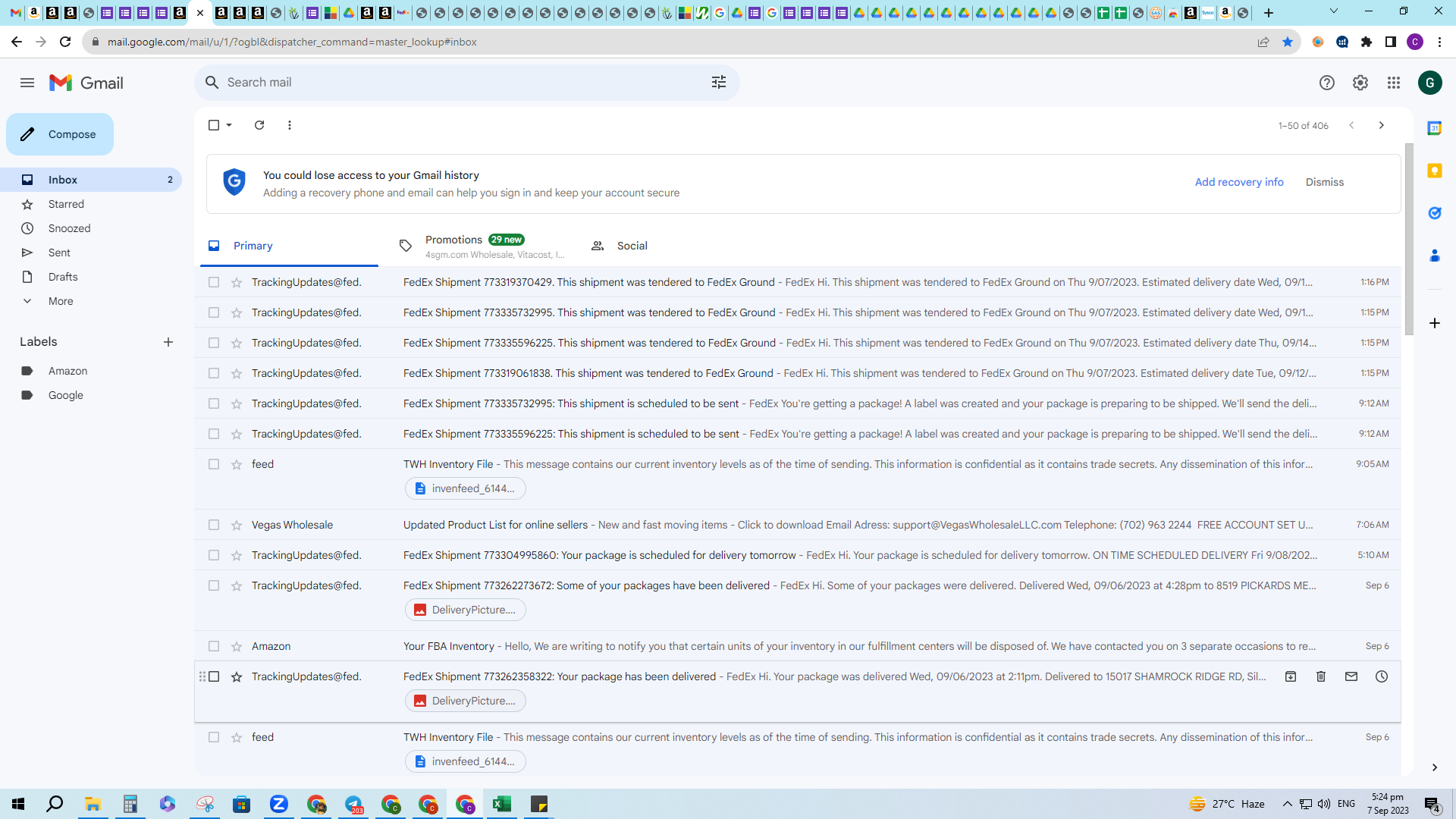Select the FedEx 773262358322 delivered email checkbox
Viewport: 1456px width, 819px height.
(x=214, y=676)
